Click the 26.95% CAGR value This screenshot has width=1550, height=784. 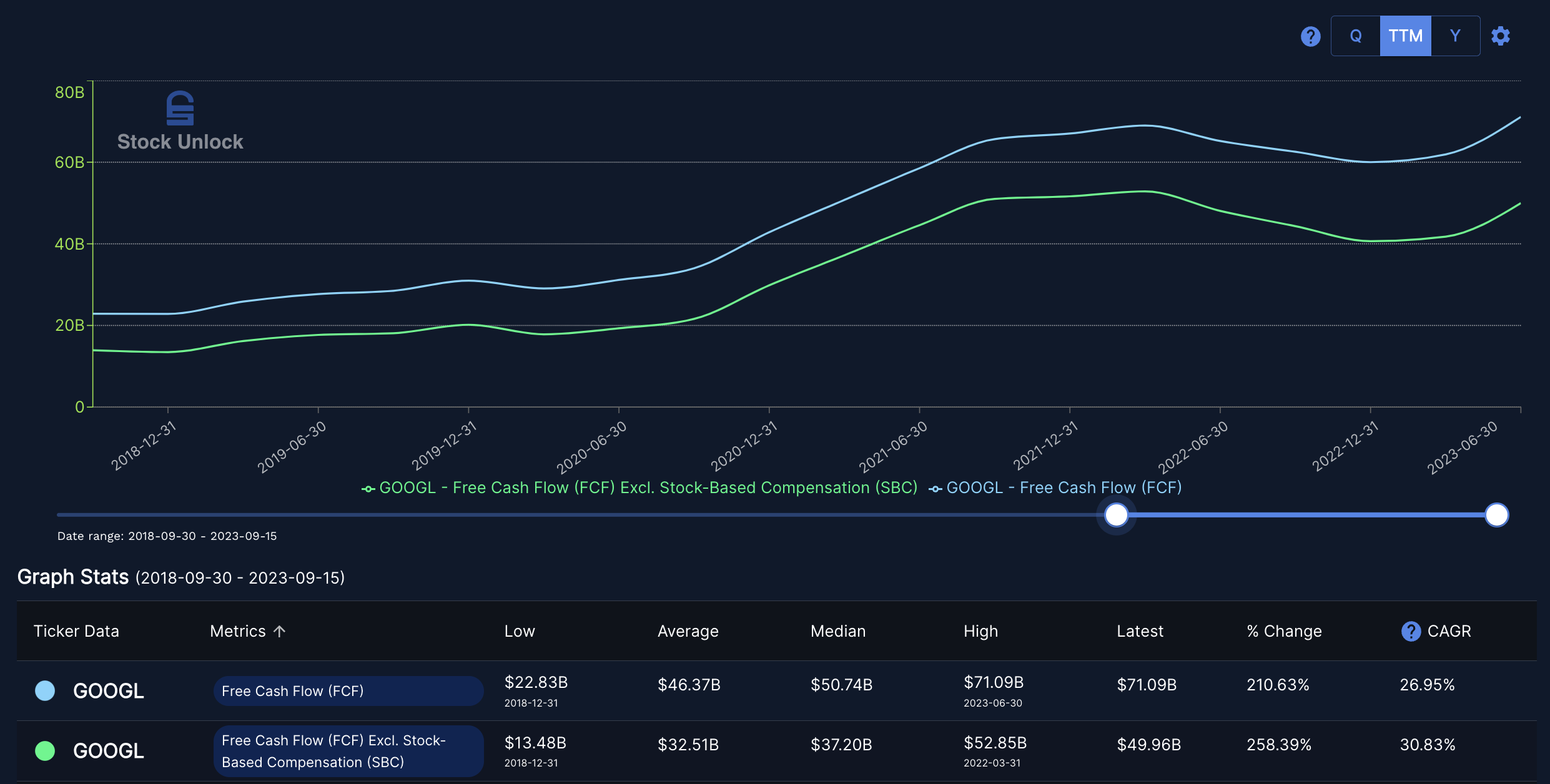pyautogui.click(x=1427, y=685)
